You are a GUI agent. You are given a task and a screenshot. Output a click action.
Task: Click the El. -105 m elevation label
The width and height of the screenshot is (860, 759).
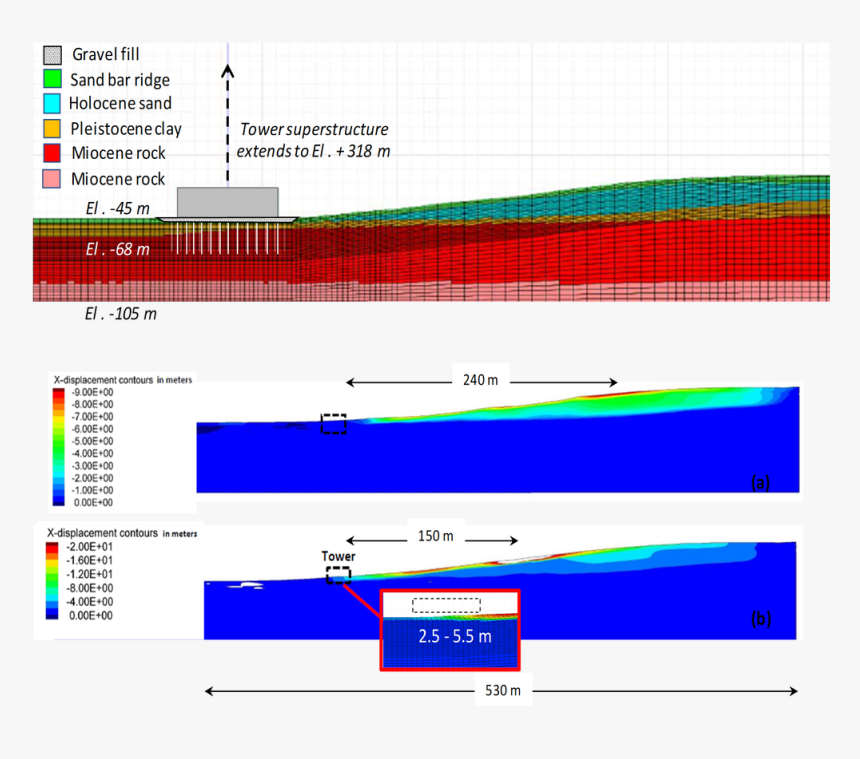[x=120, y=314]
